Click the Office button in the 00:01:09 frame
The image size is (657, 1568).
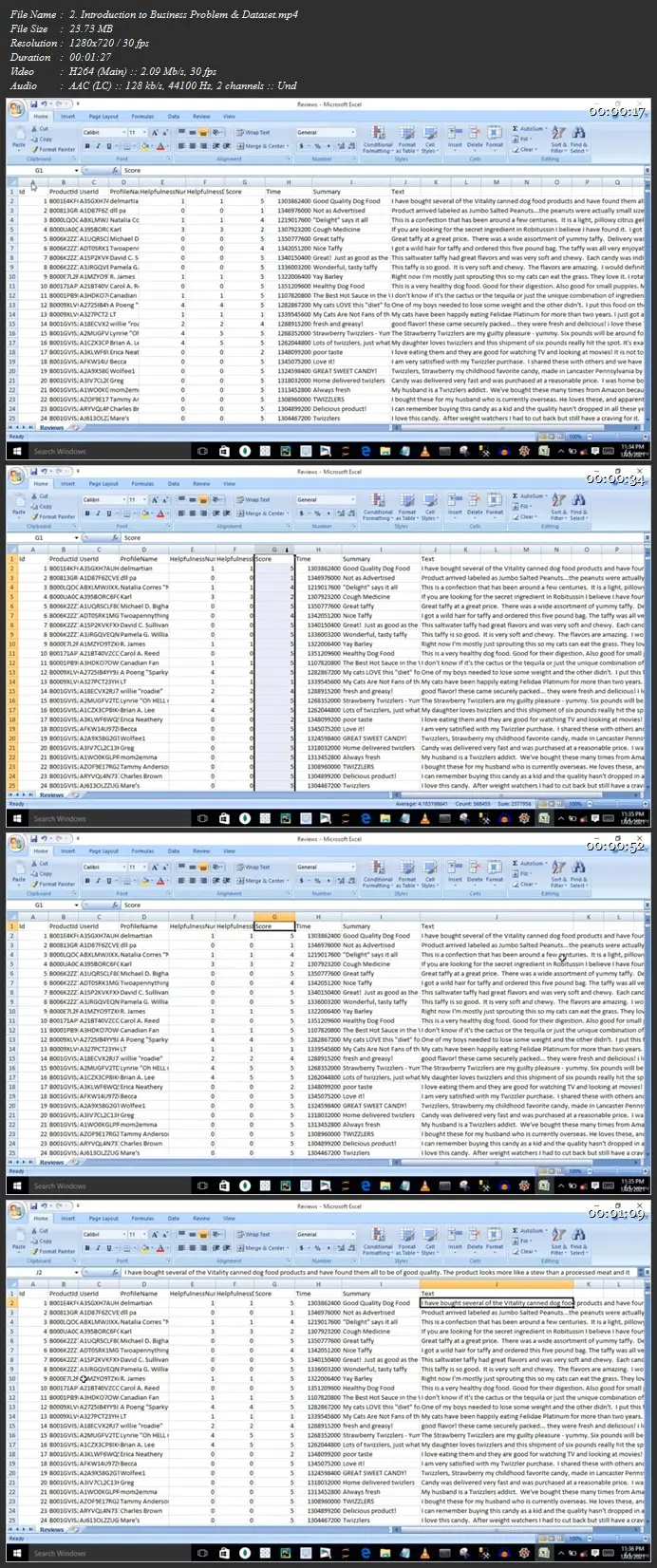pyautogui.click(x=16, y=1212)
